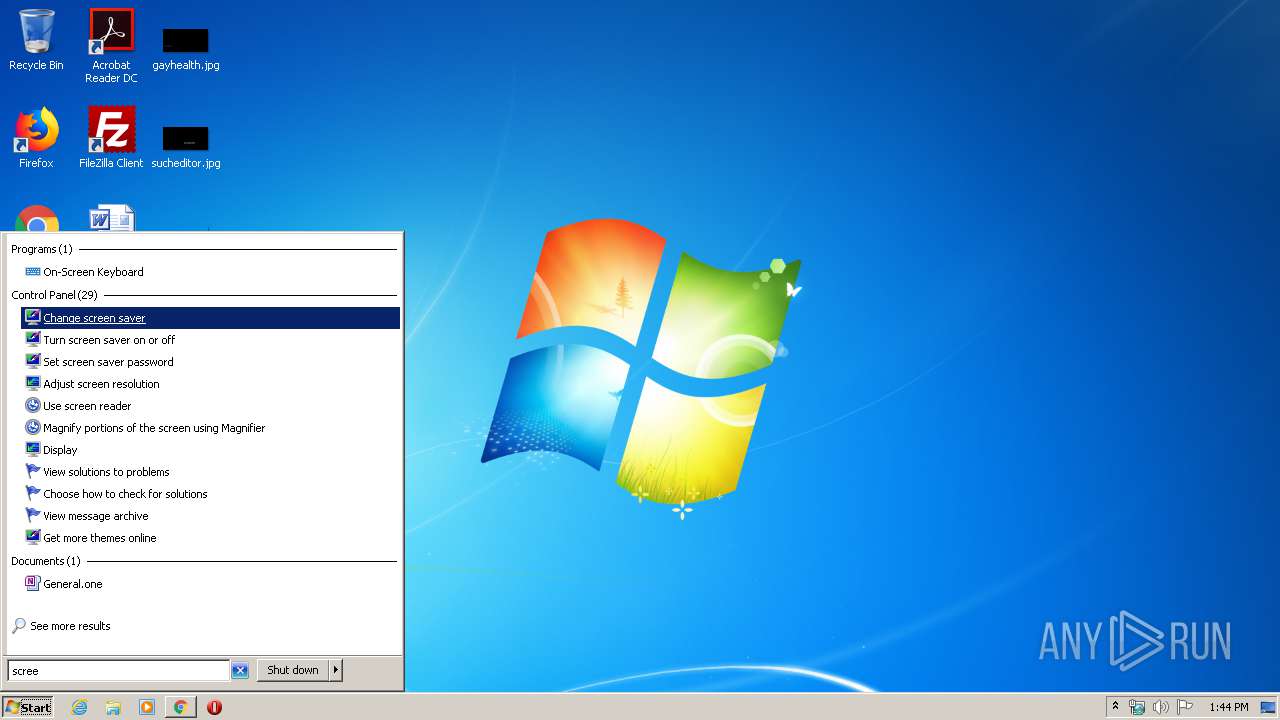
Task: Click the Change screen saver icon
Action: [33, 318]
